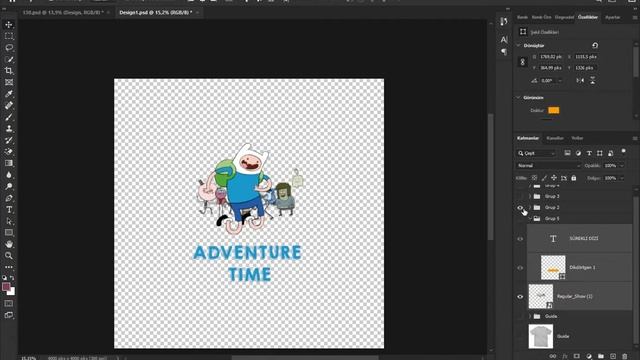Click the width value field in Transform
Viewport: 640px width, 360px height.
click(x=551, y=57)
